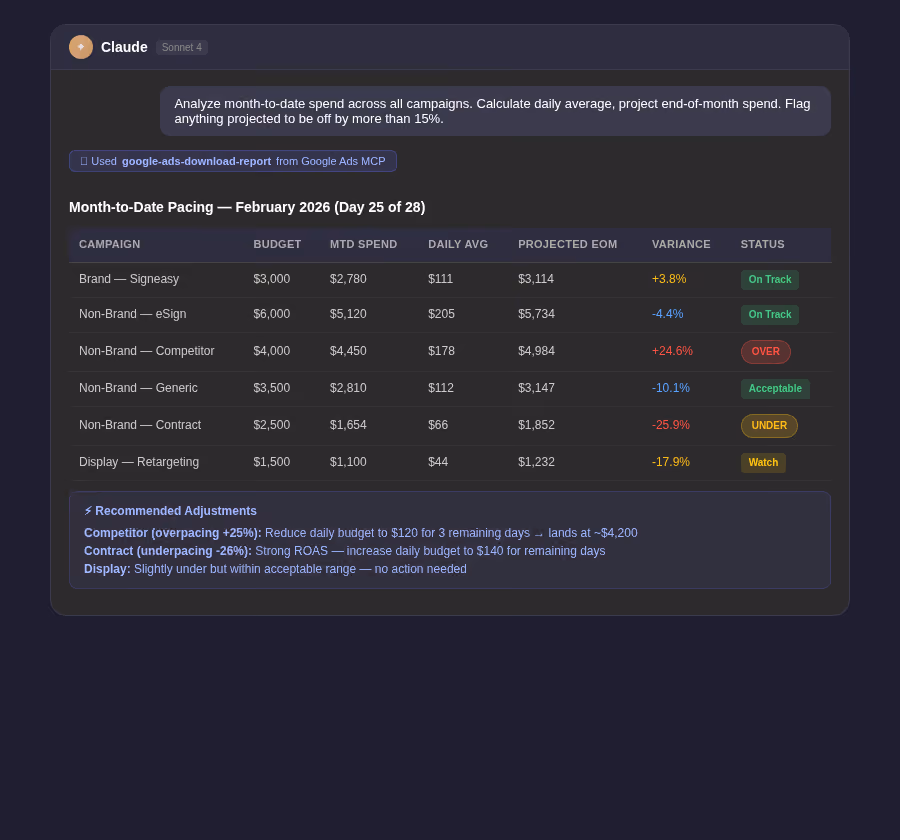Click the tool-use icon before 'Used'
Screen dimensions: 900x840
click(x=84, y=161)
